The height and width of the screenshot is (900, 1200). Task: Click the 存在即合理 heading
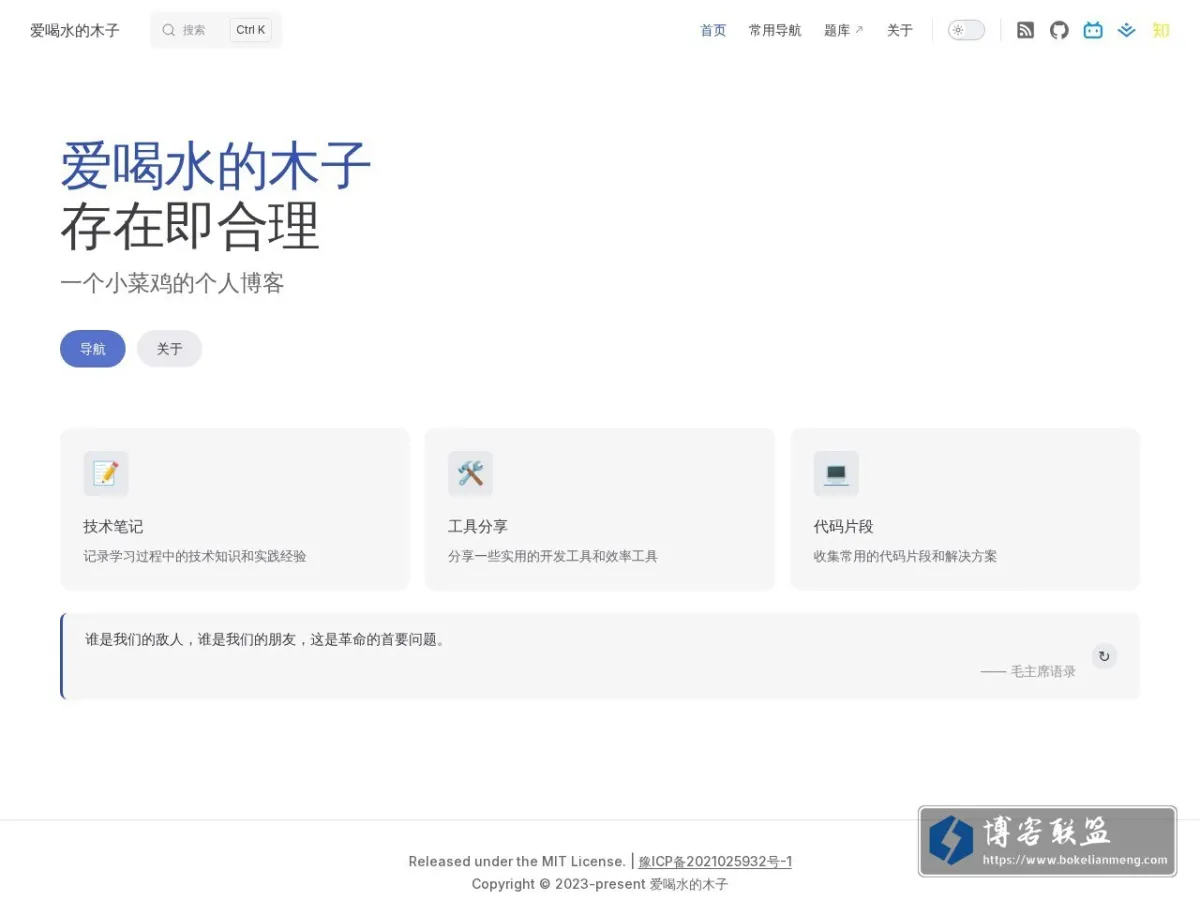190,226
